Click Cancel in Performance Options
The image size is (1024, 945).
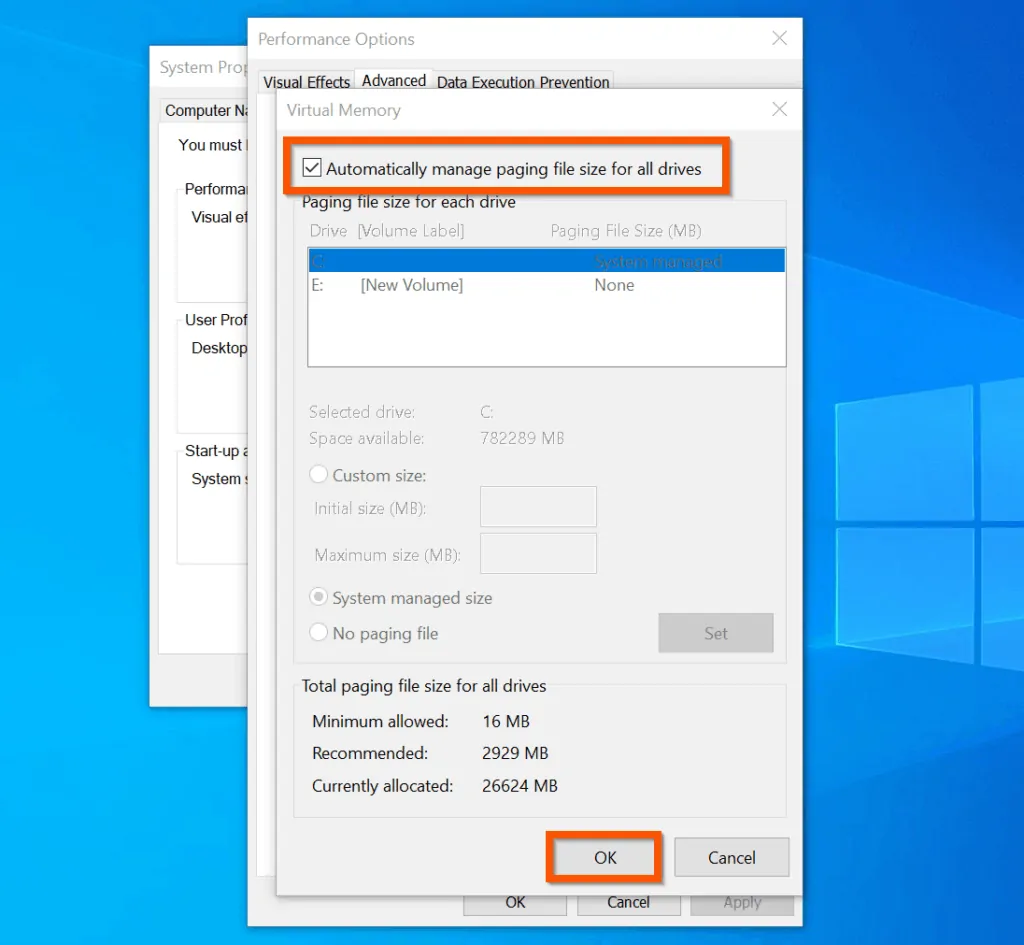pos(629,902)
